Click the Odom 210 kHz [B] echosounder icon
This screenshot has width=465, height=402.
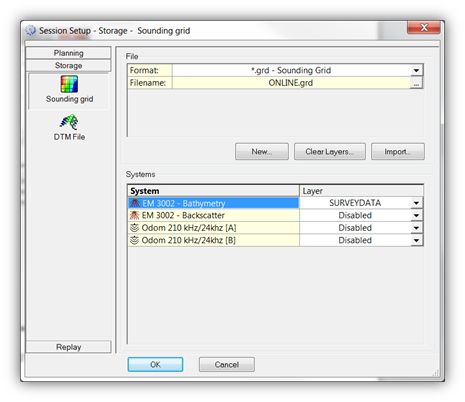click(134, 240)
